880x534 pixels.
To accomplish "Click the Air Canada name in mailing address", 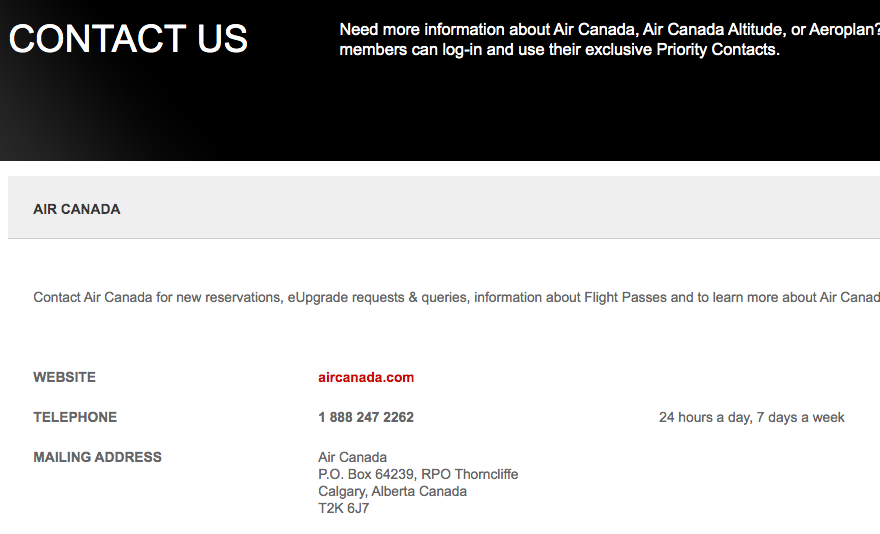I will pos(352,457).
